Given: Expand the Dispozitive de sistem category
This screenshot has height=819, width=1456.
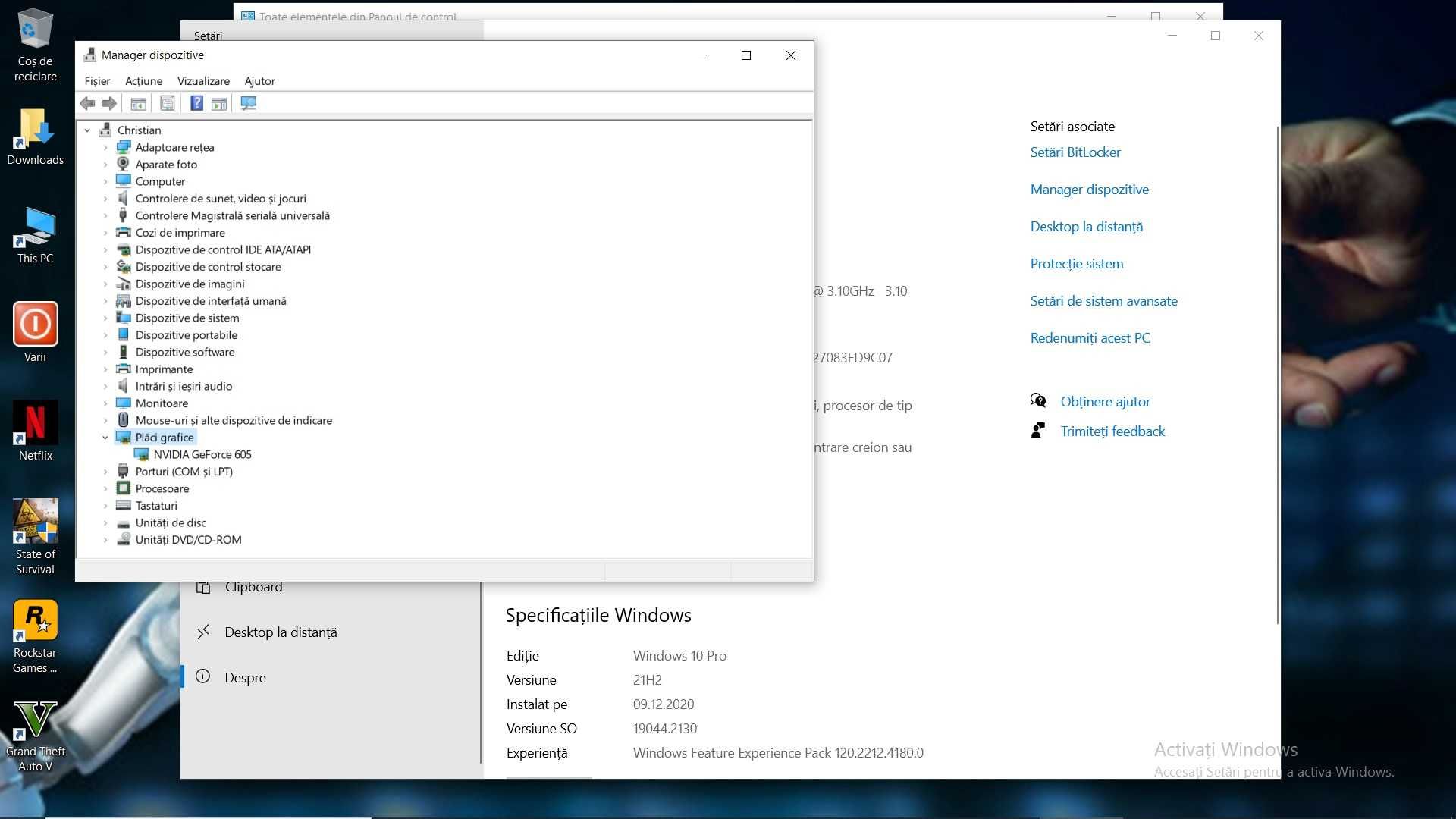Looking at the screenshot, I should [105, 318].
